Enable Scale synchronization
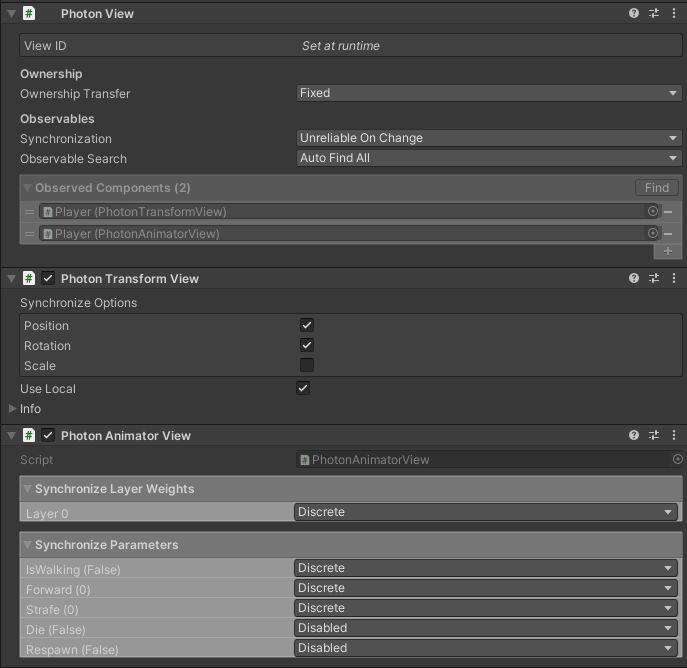This screenshot has height=668, width=687. click(x=307, y=365)
